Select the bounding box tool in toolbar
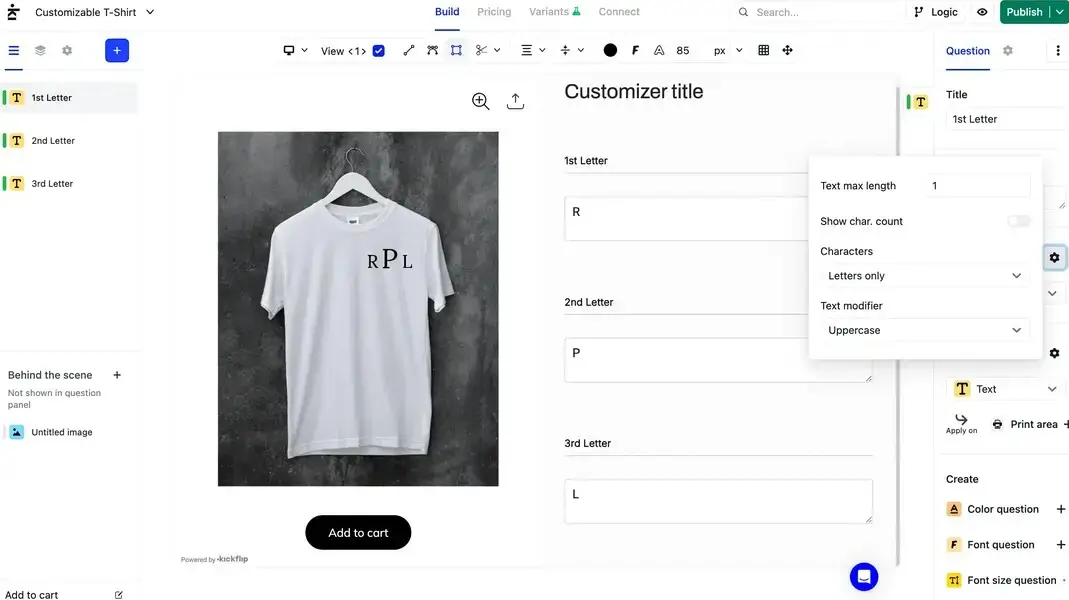 click(x=456, y=50)
